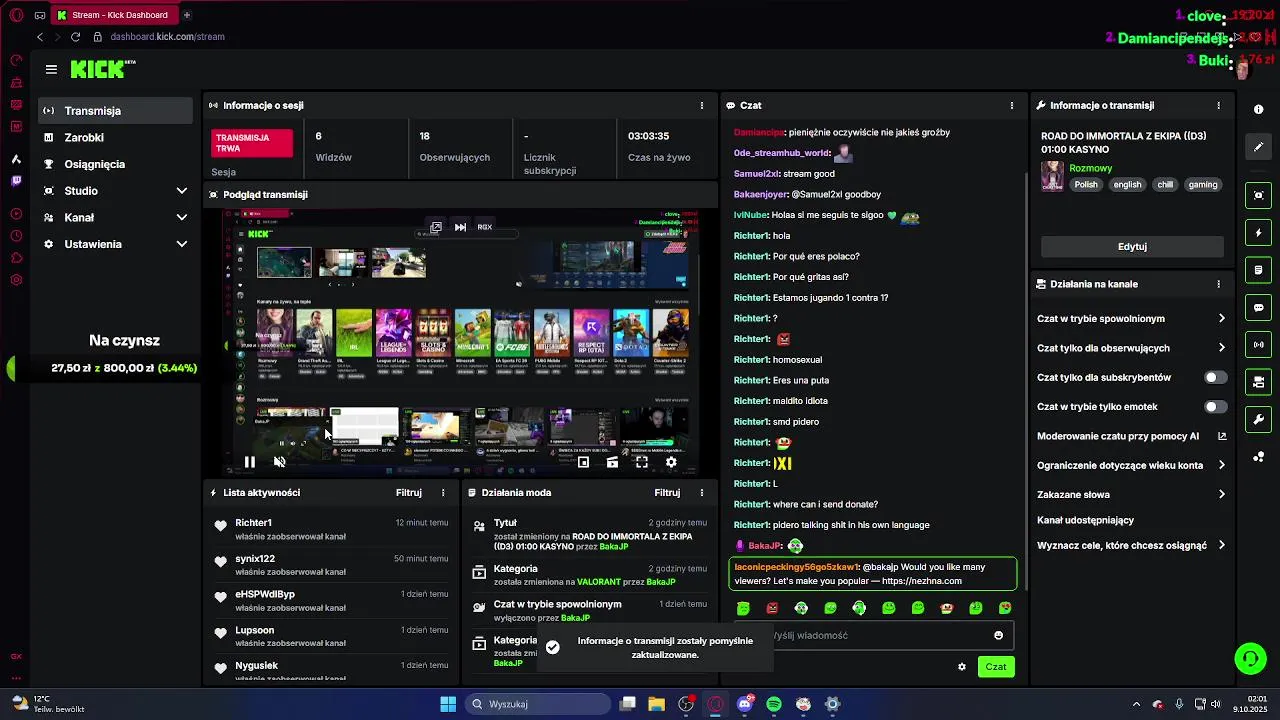Pause the stream preview playback
1280x720 pixels.
pyautogui.click(x=250, y=462)
